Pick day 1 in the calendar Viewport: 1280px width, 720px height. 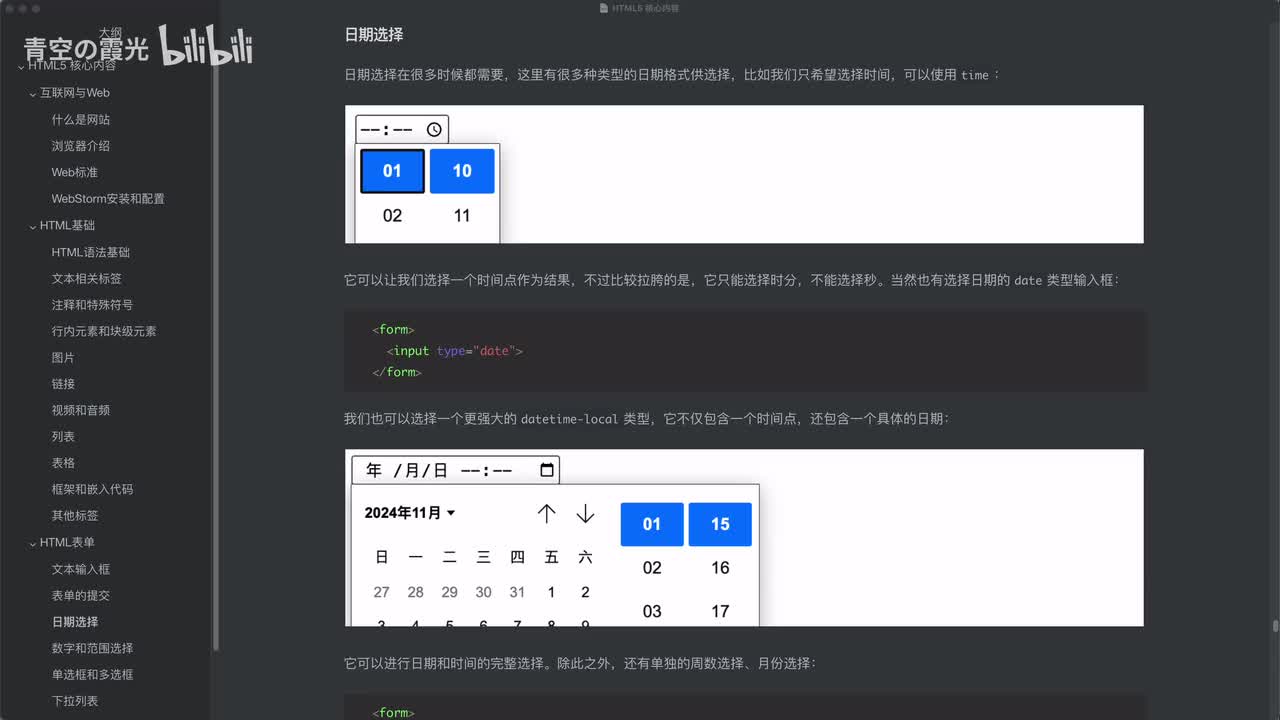click(551, 592)
